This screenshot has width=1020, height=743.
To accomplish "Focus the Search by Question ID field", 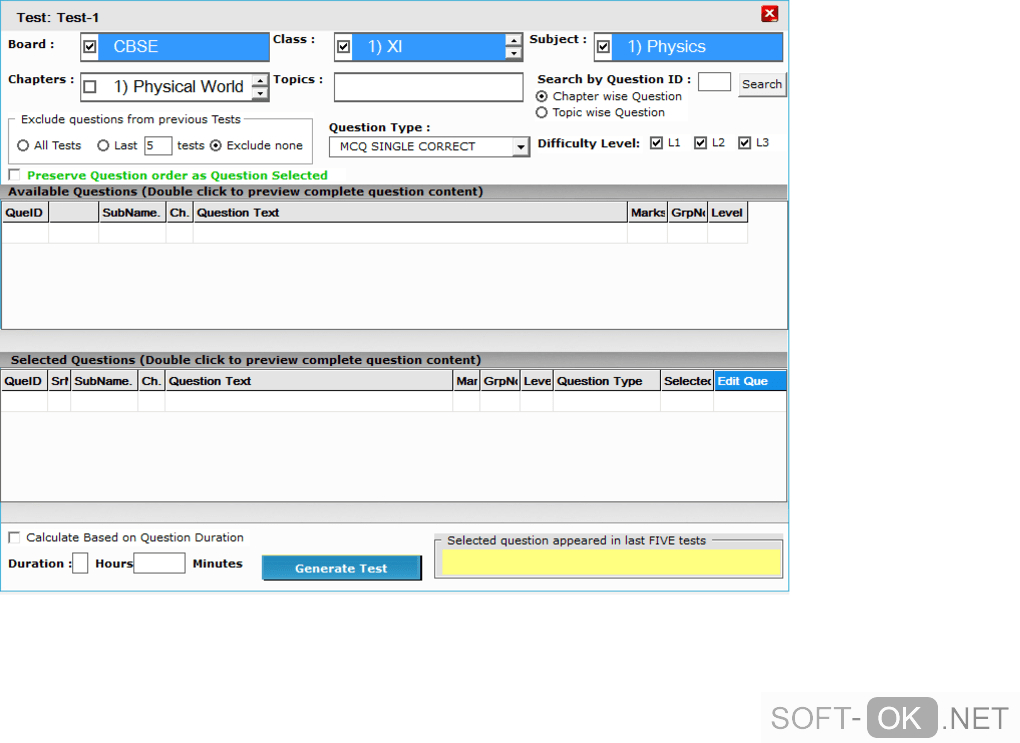I will point(714,82).
